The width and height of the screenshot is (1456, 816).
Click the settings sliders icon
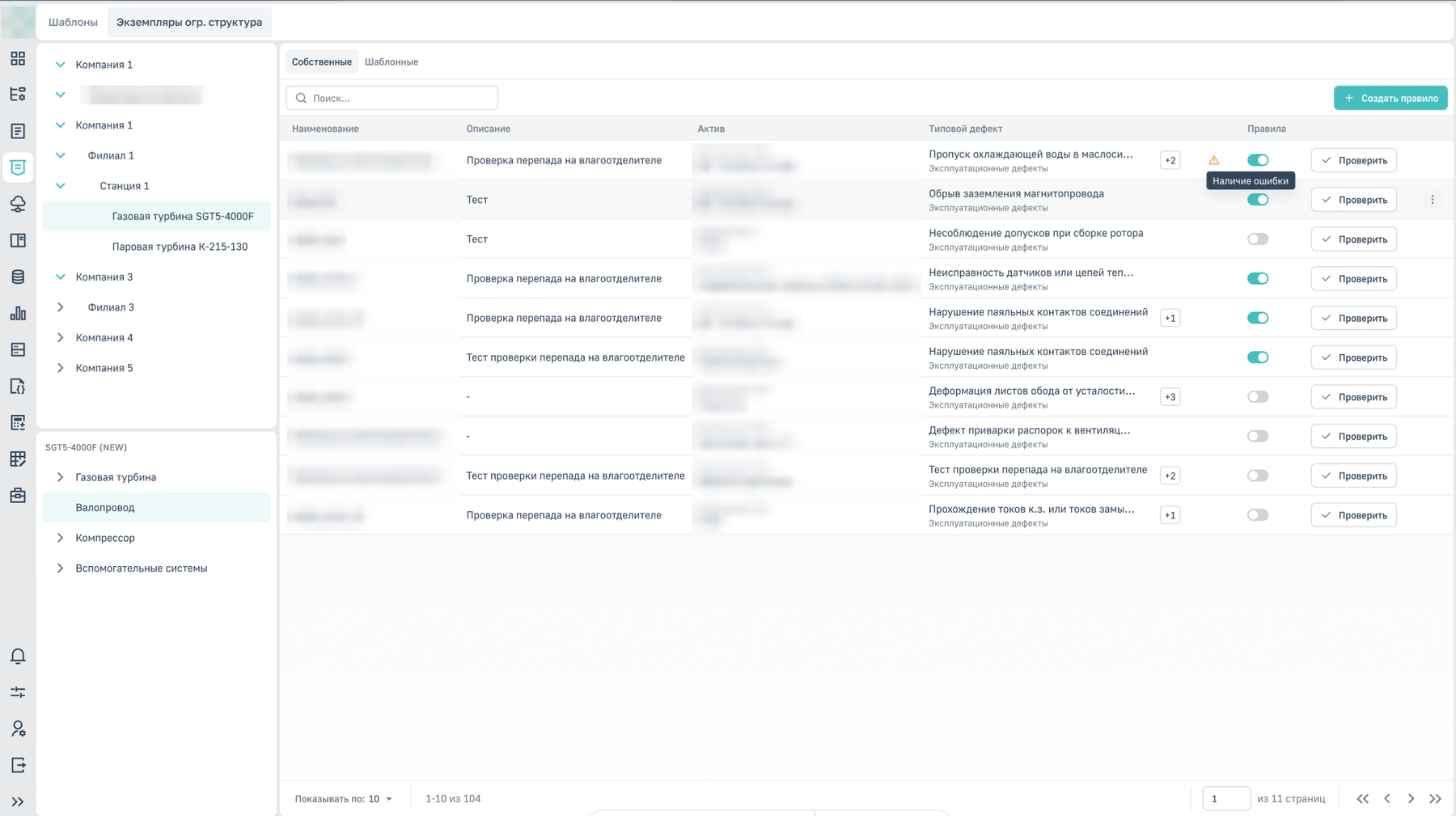click(x=18, y=692)
